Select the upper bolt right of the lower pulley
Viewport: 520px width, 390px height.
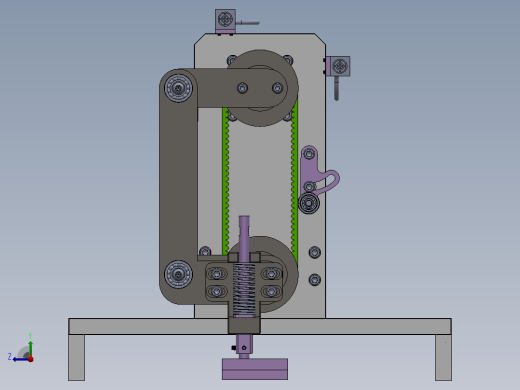click(315, 252)
